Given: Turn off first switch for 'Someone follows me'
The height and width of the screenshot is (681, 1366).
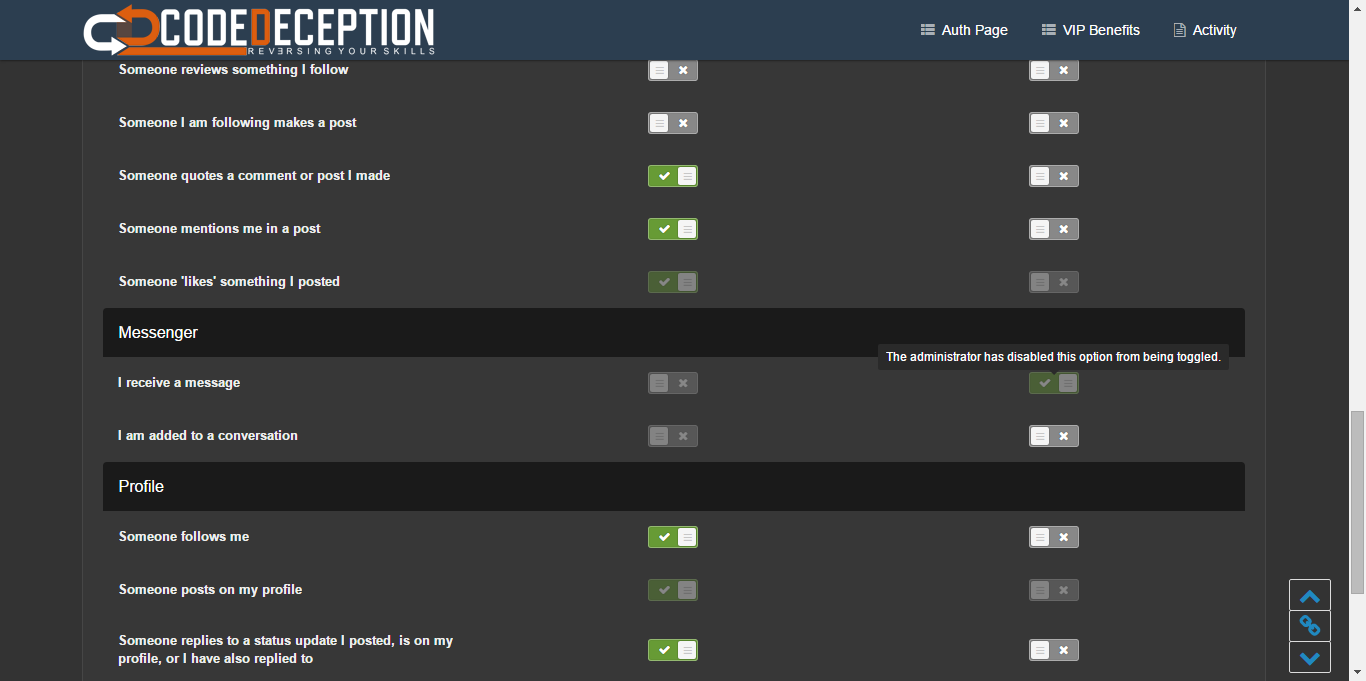Looking at the screenshot, I should (673, 537).
